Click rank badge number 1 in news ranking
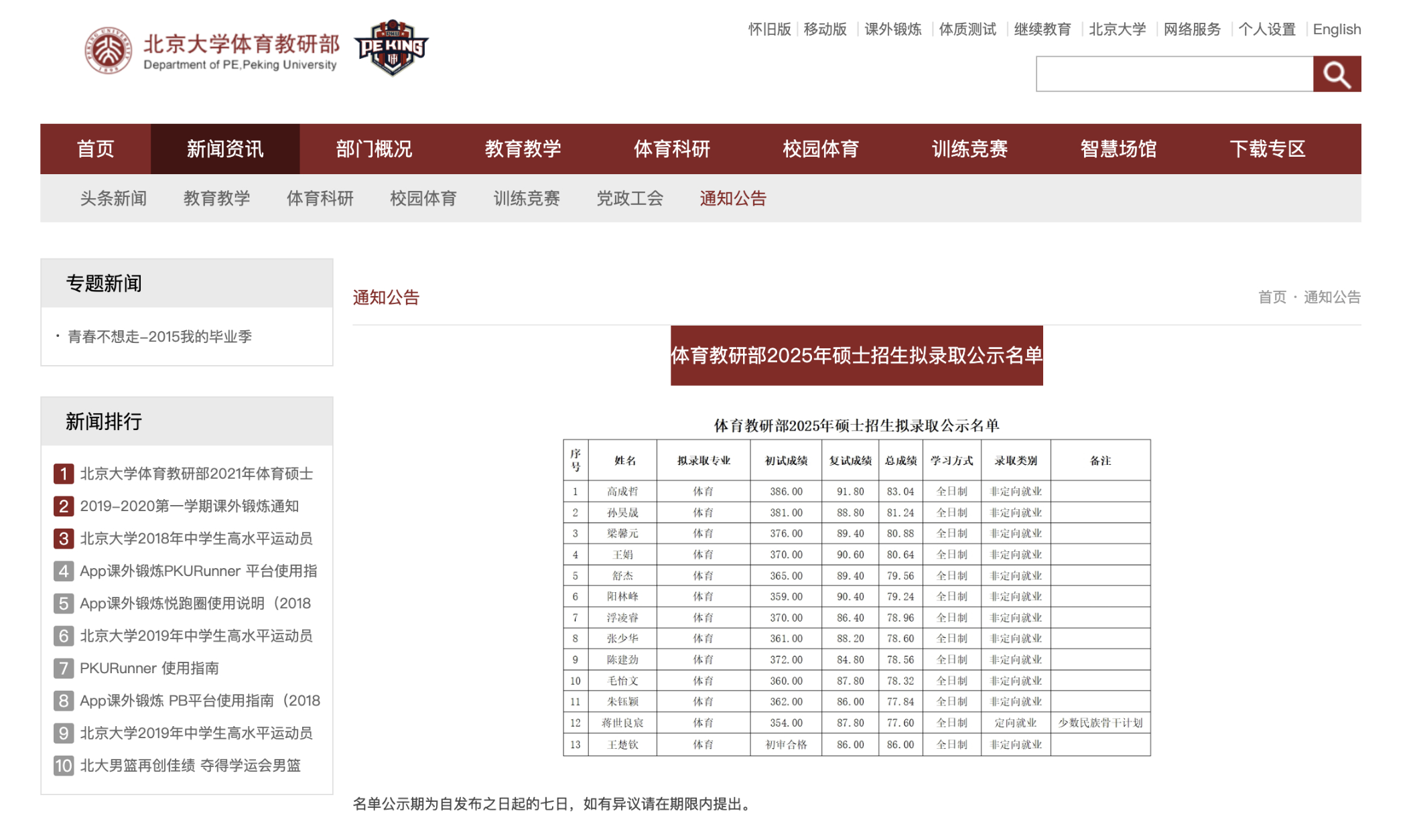The image size is (1411, 840). [x=64, y=474]
